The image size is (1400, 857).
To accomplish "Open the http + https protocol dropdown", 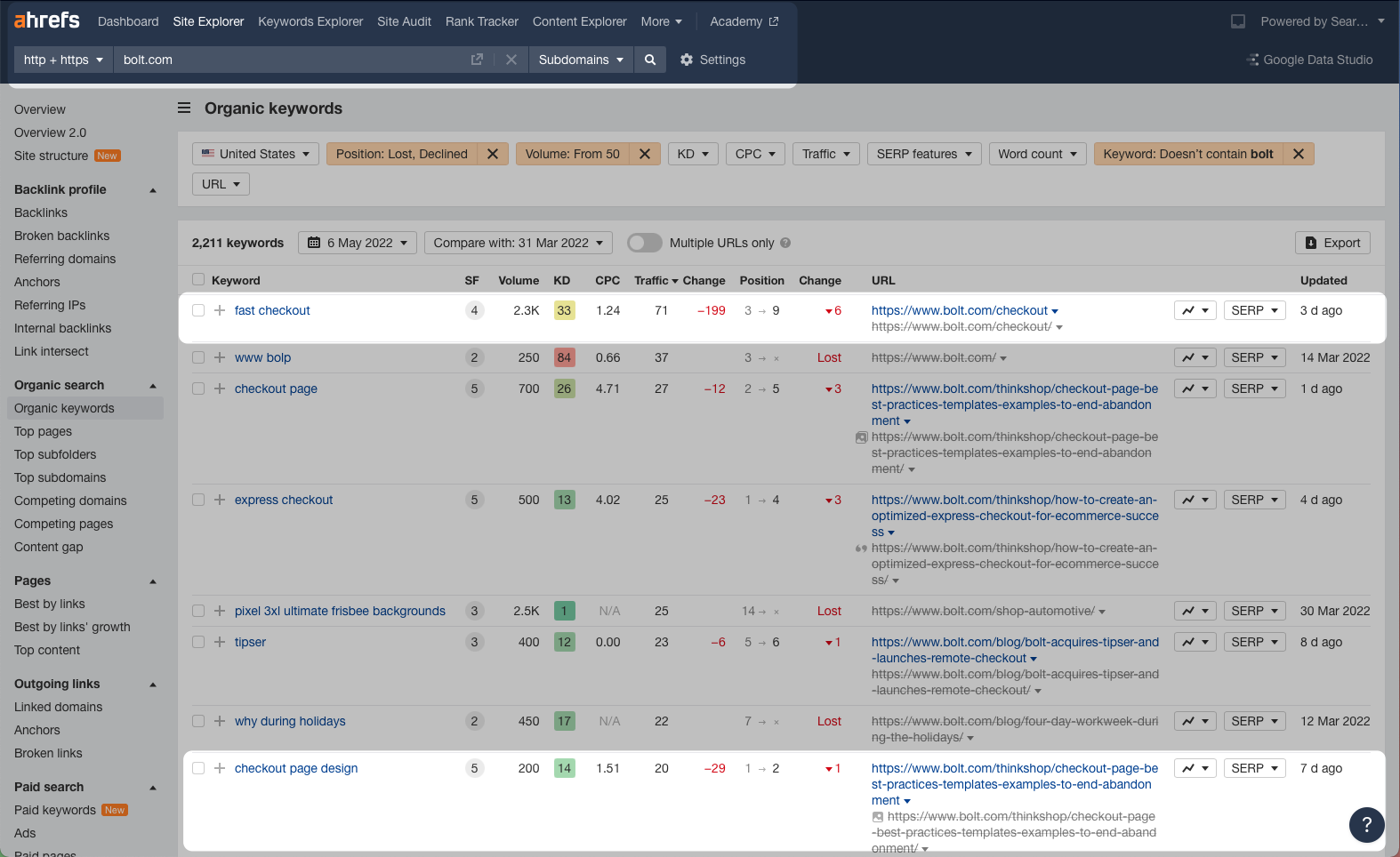I will click(63, 60).
